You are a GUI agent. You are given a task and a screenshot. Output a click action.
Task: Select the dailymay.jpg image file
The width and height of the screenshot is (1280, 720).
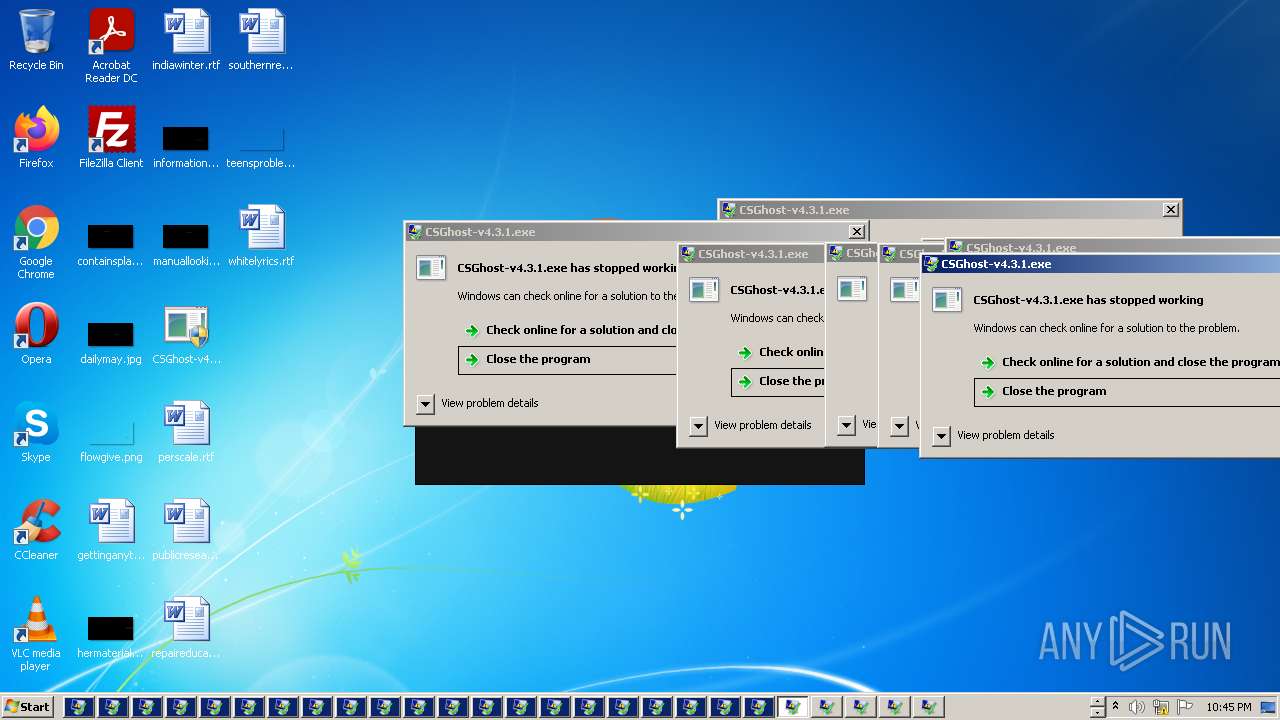pyautogui.click(x=111, y=343)
